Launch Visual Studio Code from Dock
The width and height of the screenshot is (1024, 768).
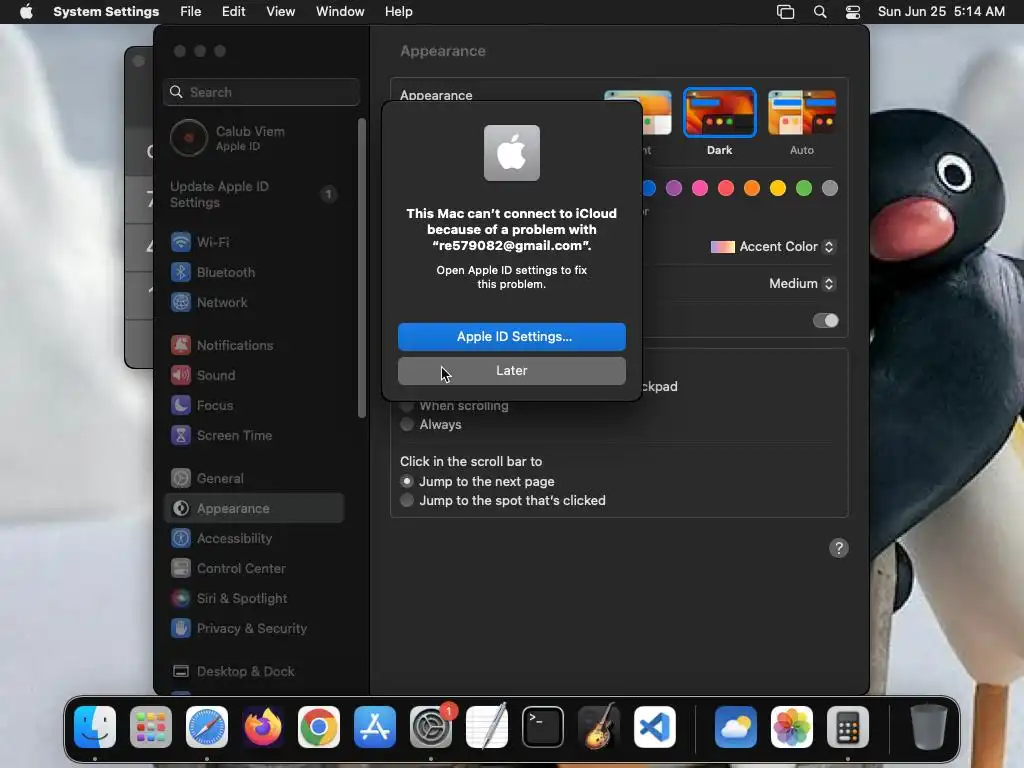(x=655, y=727)
